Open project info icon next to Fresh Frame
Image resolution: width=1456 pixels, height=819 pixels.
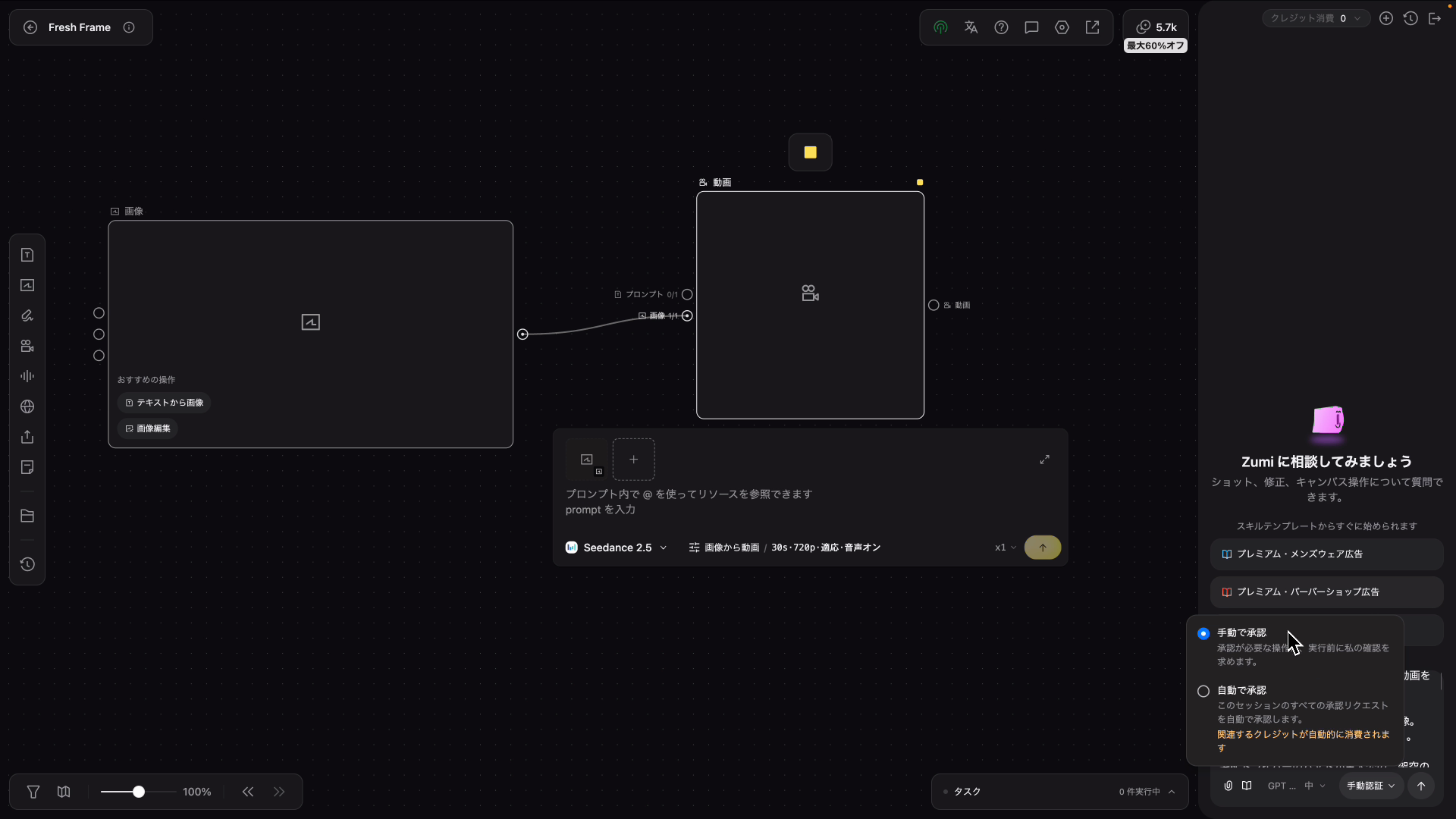tap(129, 27)
